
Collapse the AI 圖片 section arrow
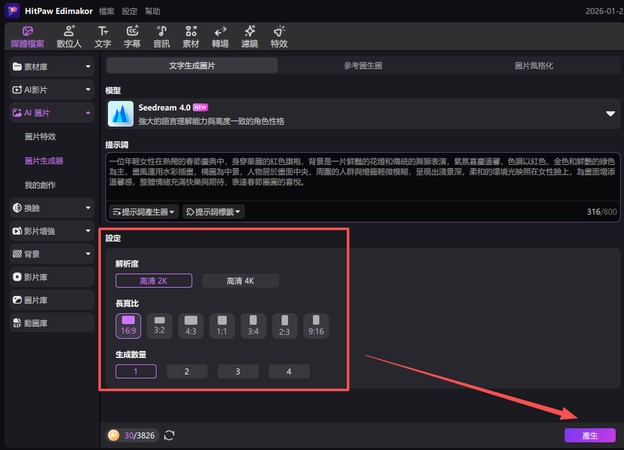tap(88, 113)
